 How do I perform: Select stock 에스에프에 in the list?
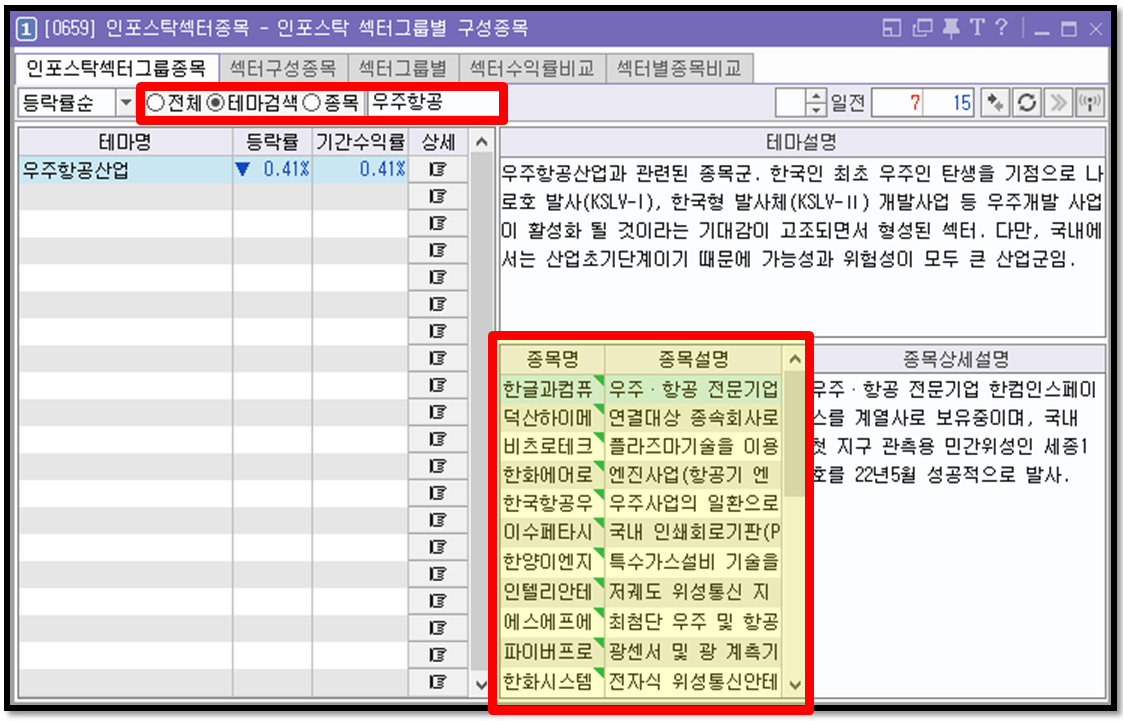[552, 621]
